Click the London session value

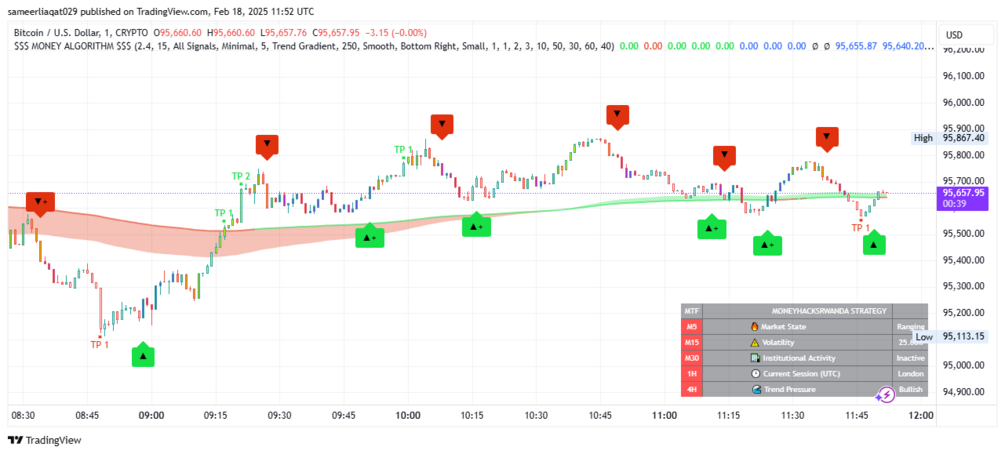pyautogui.click(x=911, y=374)
